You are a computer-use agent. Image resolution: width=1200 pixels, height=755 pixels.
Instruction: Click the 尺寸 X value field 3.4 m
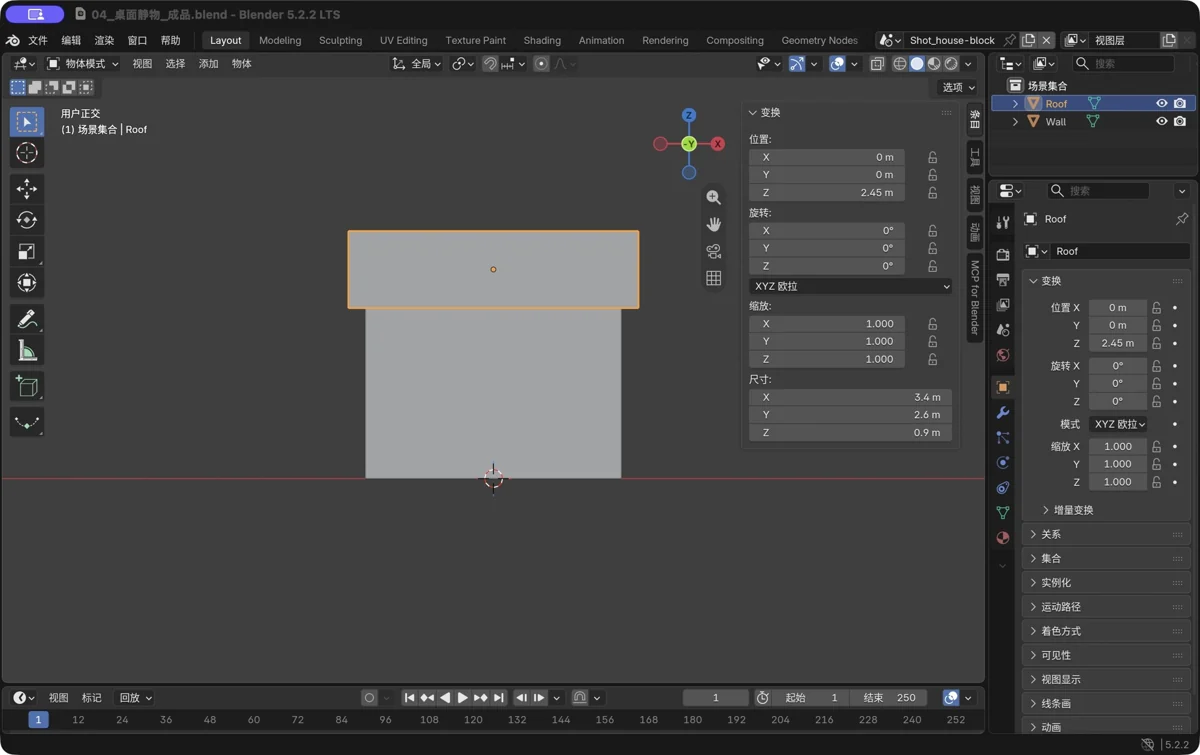pos(850,397)
